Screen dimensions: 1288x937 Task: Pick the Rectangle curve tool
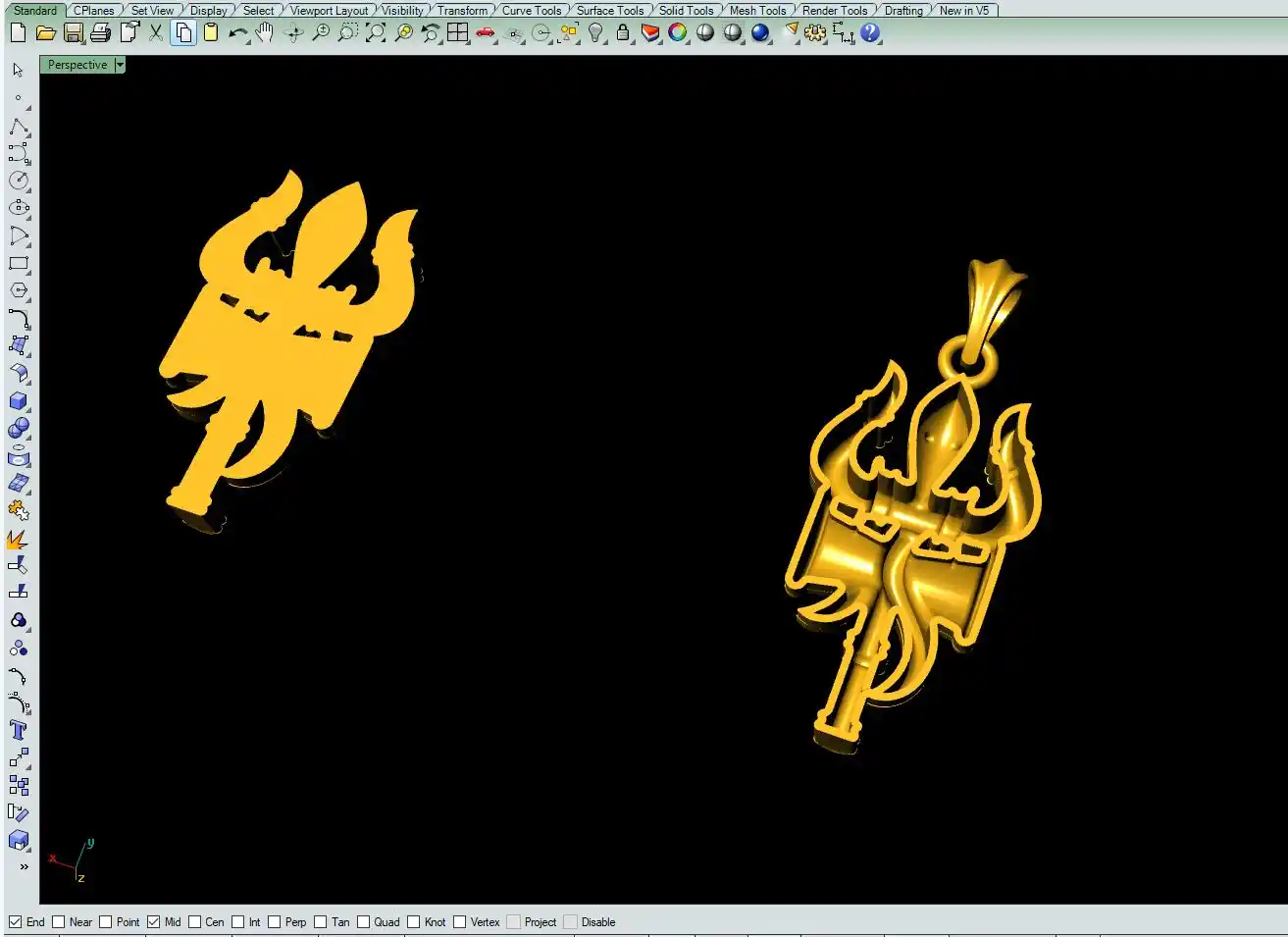(x=18, y=264)
